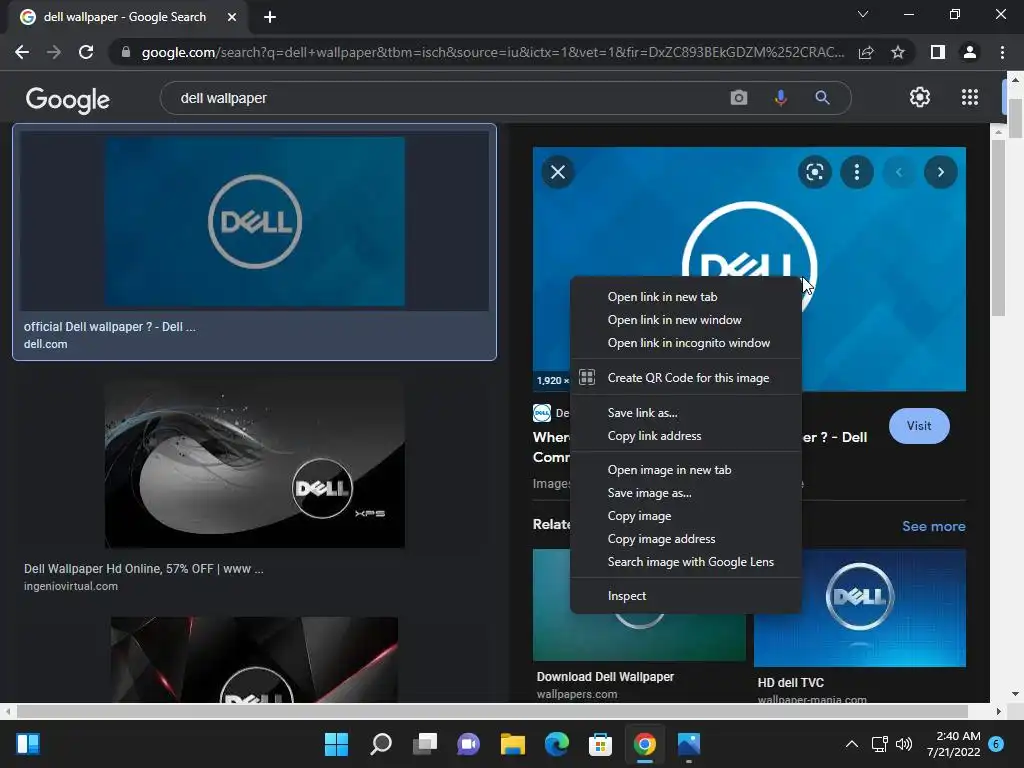Click the tab search chevron in title bar

pos(863,14)
